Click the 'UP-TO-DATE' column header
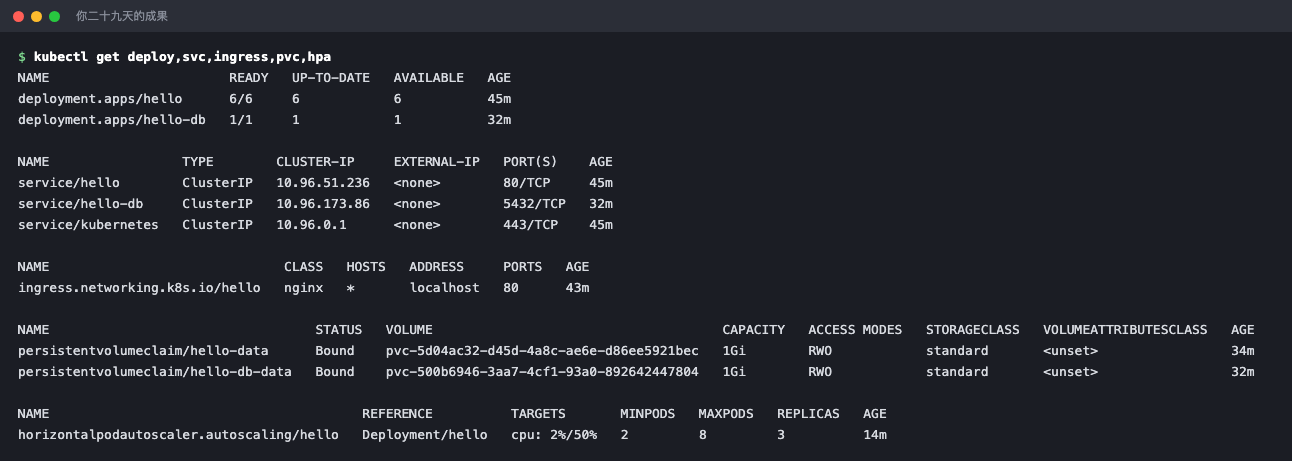 [x=331, y=78]
